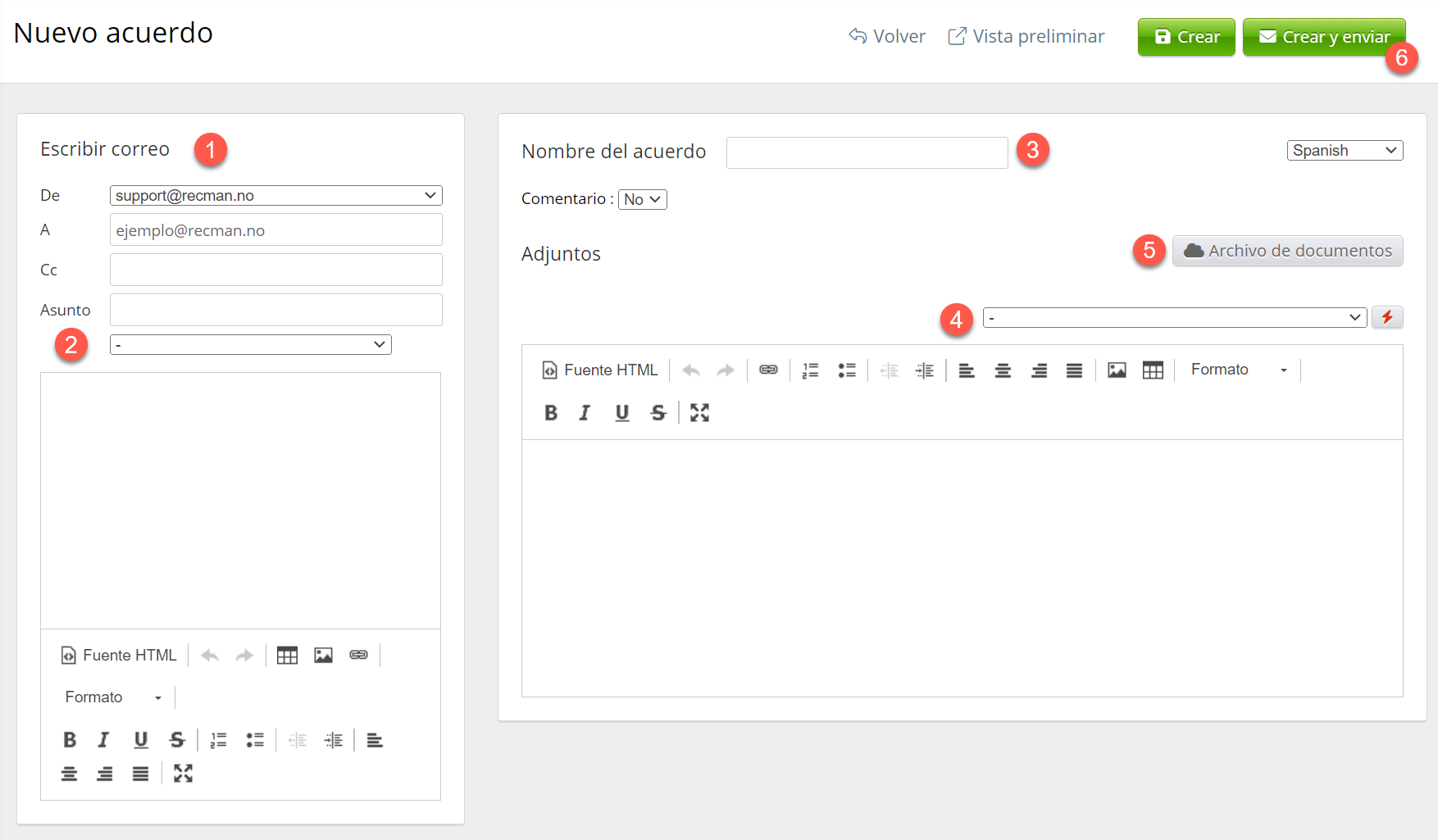Center align text in the agreement editor
The image size is (1438, 840).
click(1003, 370)
